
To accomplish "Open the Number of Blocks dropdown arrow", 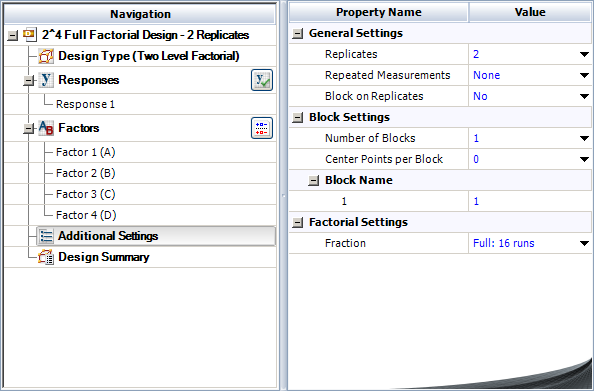I will pos(584,138).
